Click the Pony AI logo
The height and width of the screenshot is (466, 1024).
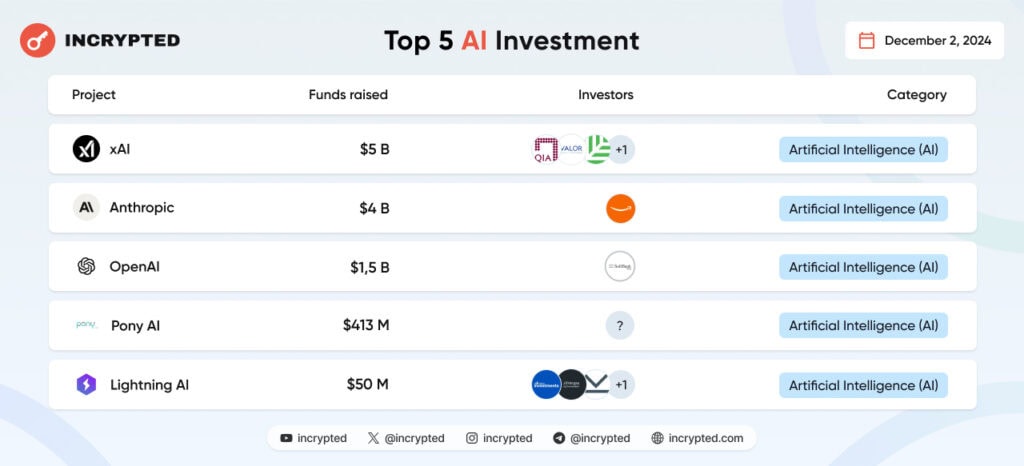tap(86, 325)
